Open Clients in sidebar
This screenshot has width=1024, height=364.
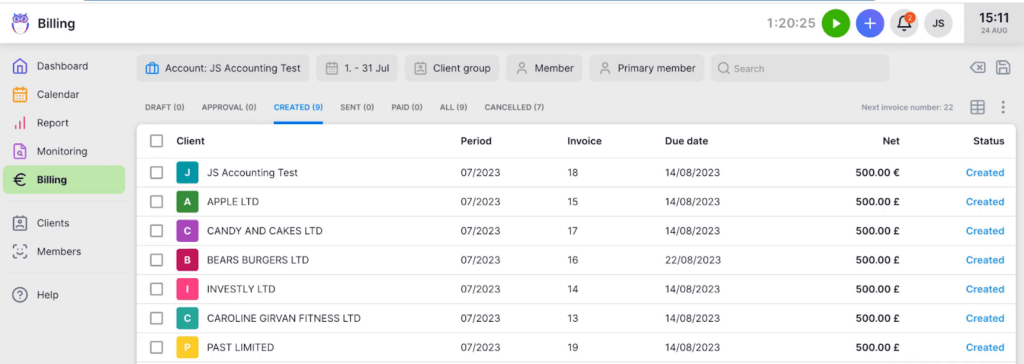63,223
